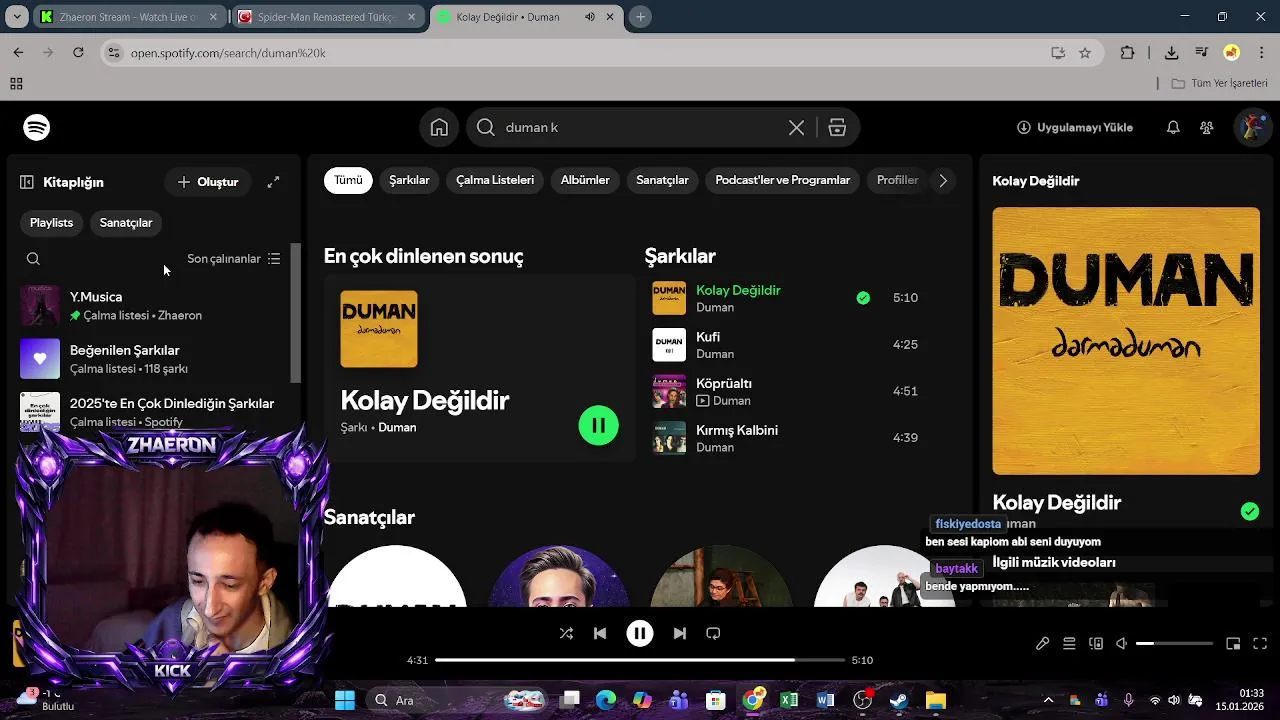Open Chrome extensions puzzle icon
The image size is (1280, 720).
1127,53
